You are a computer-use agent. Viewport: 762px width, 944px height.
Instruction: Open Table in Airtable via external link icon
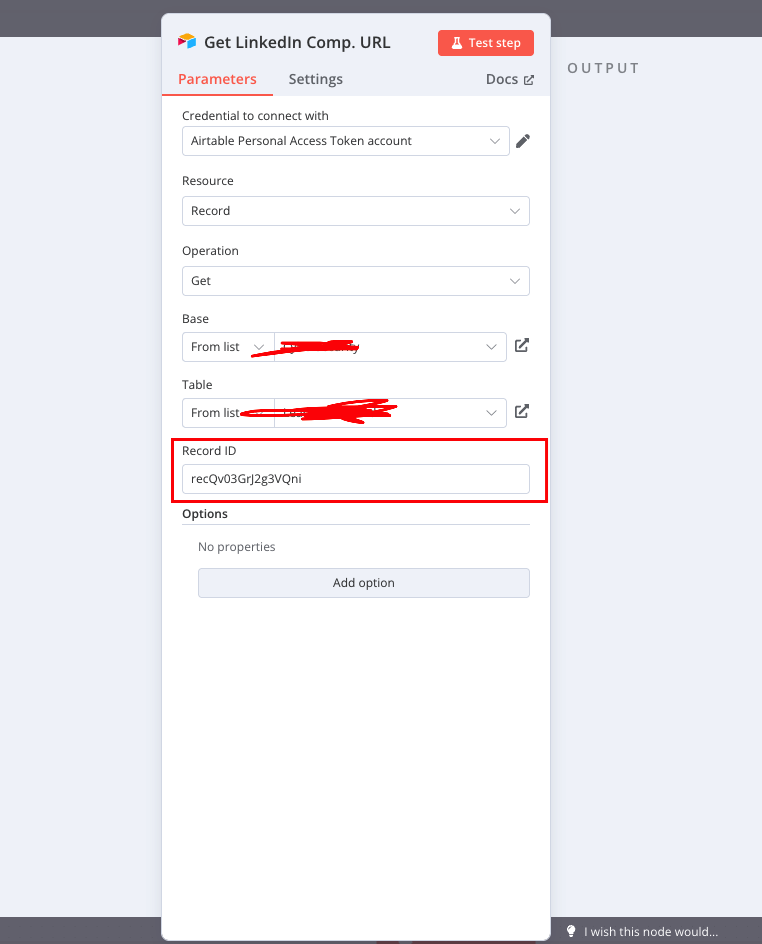[x=522, y=411]
